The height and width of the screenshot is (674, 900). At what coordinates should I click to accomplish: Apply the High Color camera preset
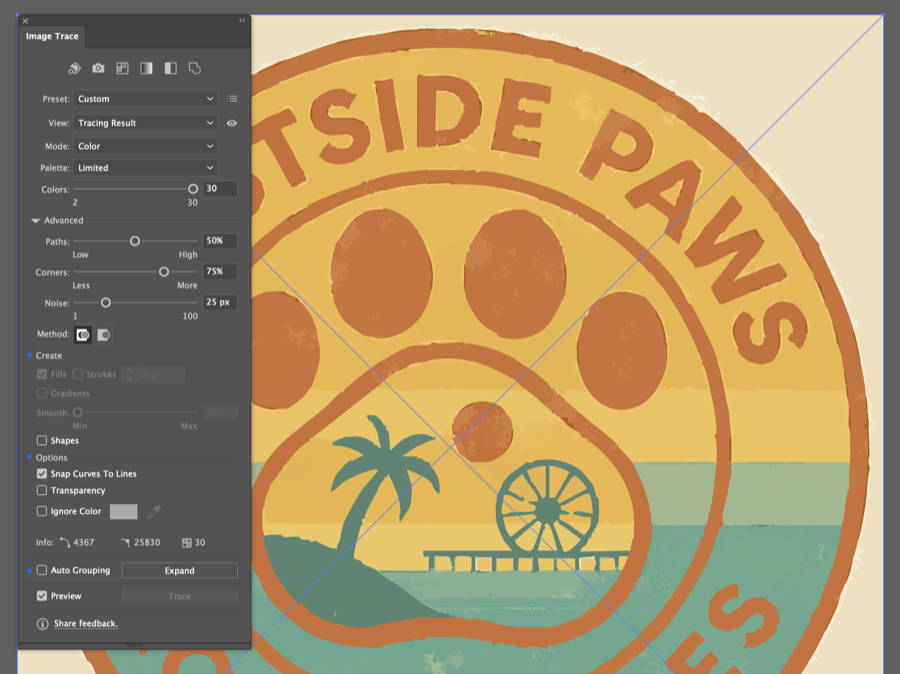click(x=98, y=68)
